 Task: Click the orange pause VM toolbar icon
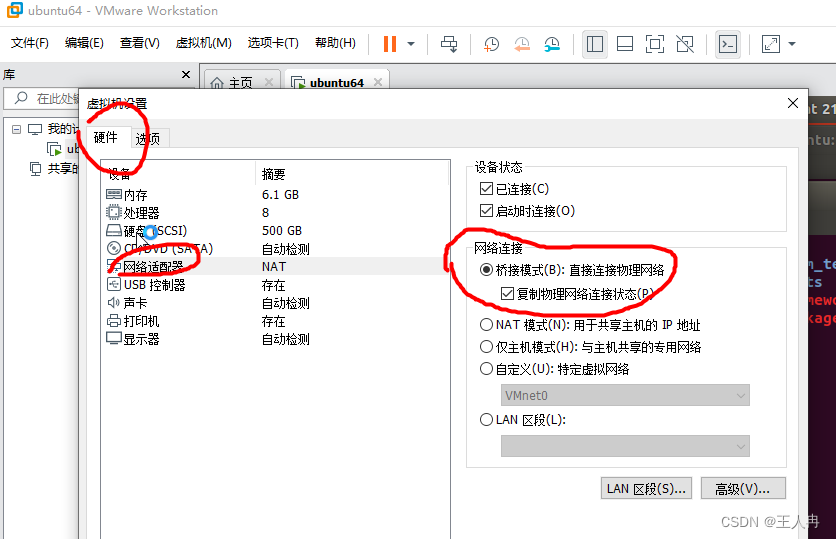click(x=390, y=44)
